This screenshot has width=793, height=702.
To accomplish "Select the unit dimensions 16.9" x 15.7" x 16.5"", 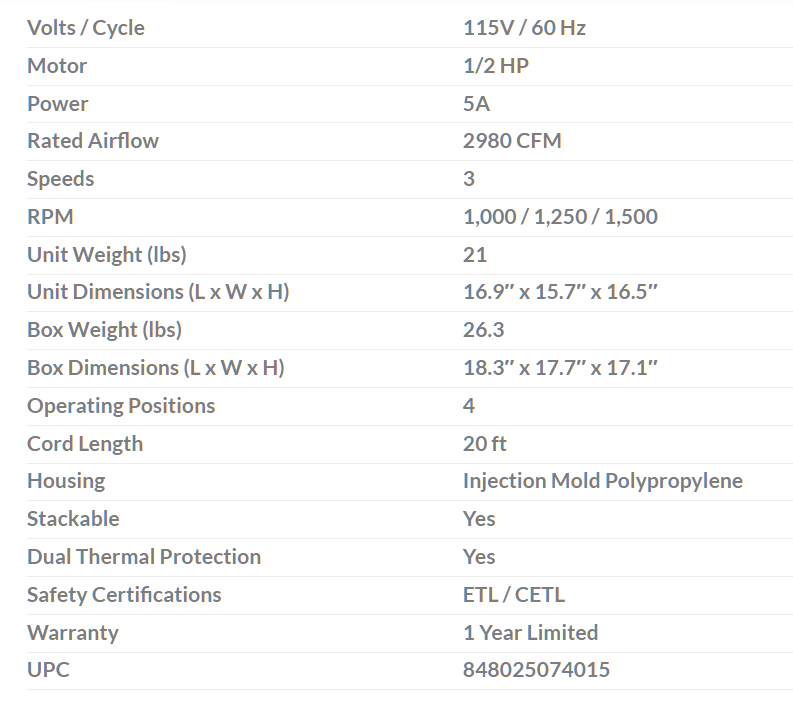I will pos(560,292).
